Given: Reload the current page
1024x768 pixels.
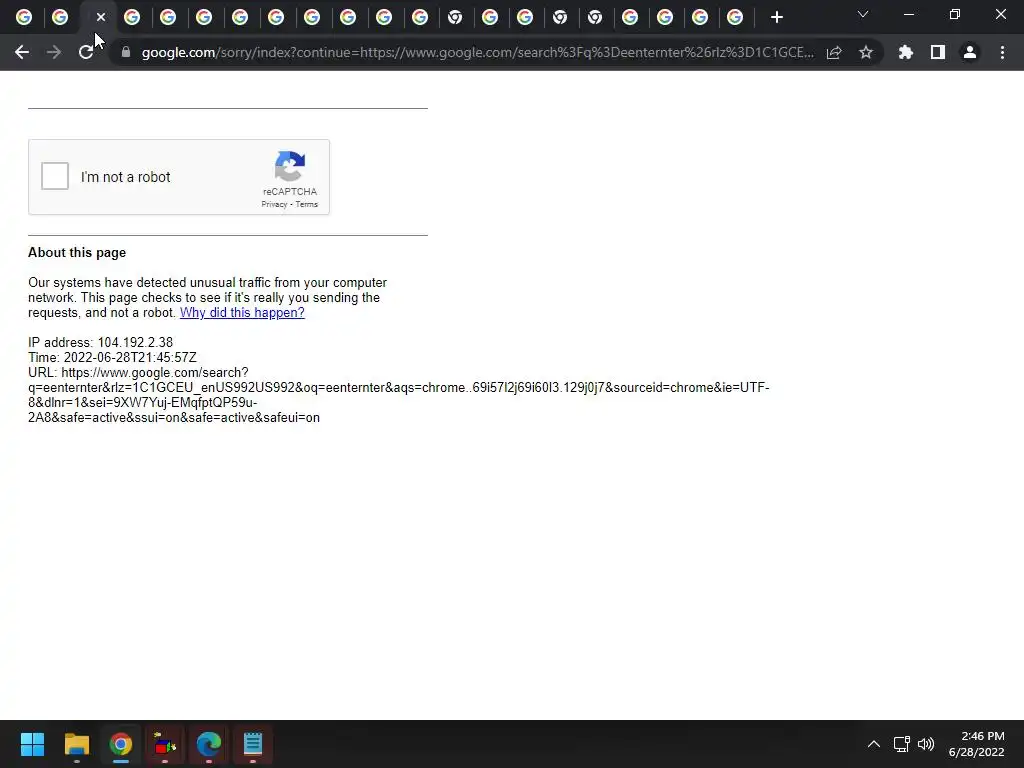Looking at the screenshot, I should click(86, 52).
